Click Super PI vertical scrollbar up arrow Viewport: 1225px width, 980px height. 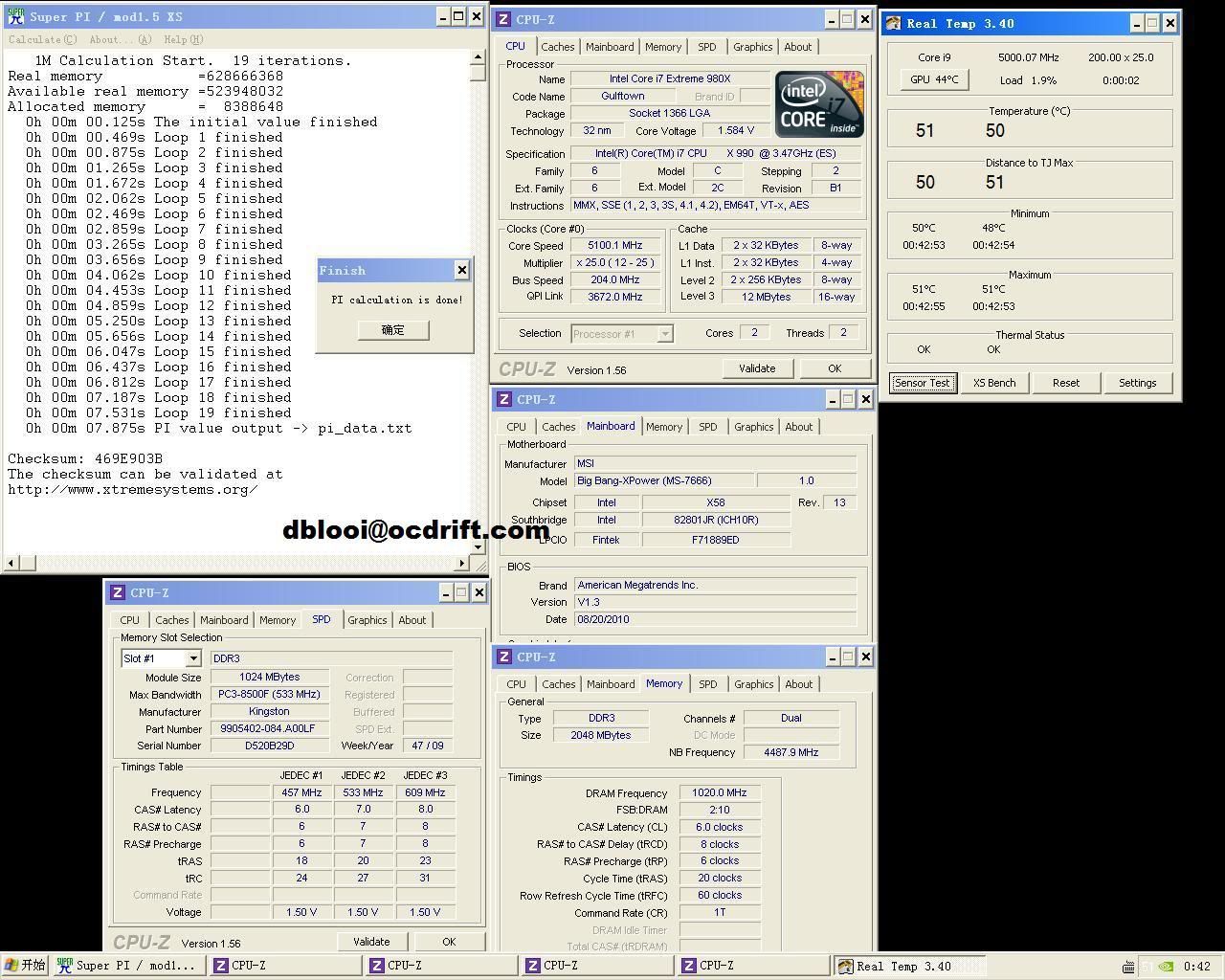pyautogui.click(x=478, y=57)
